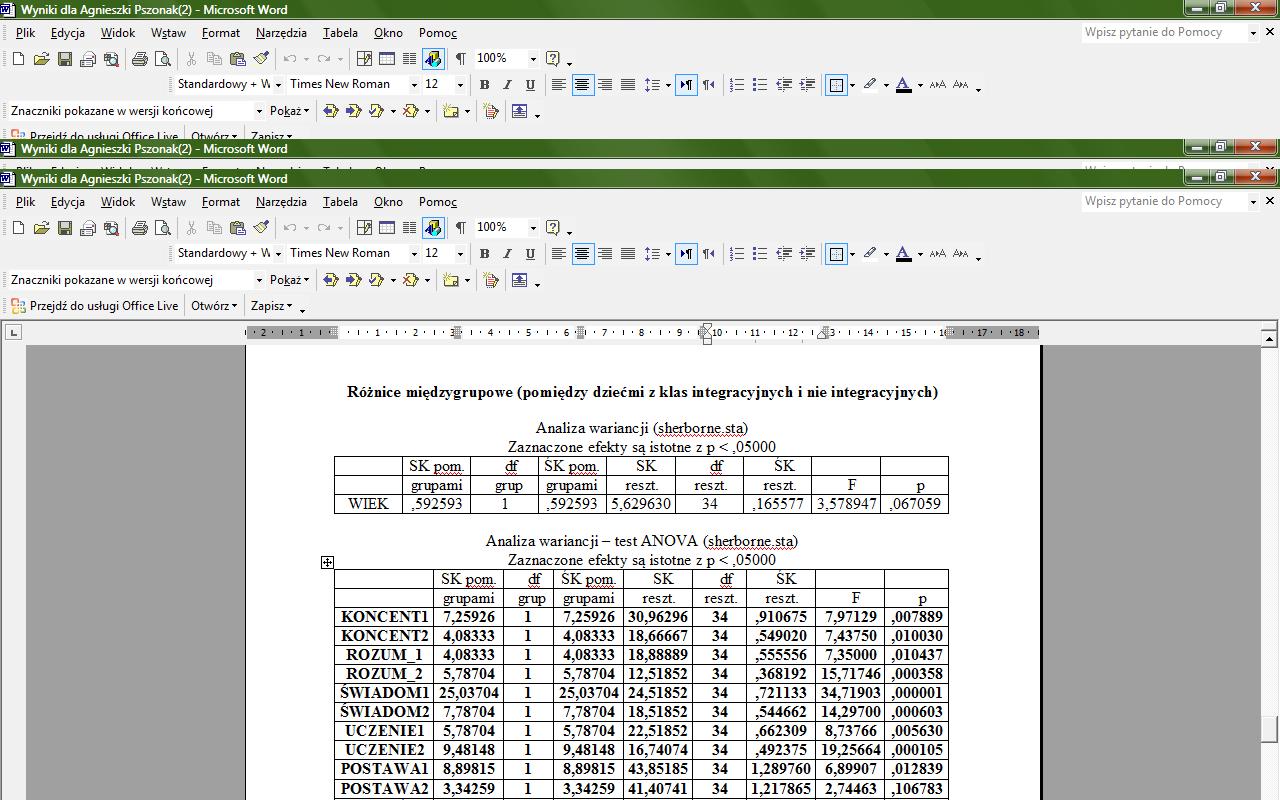Click the Copy icon in front Word window
This screenshot has height=800, width=1280.
[x=214, y=228]
